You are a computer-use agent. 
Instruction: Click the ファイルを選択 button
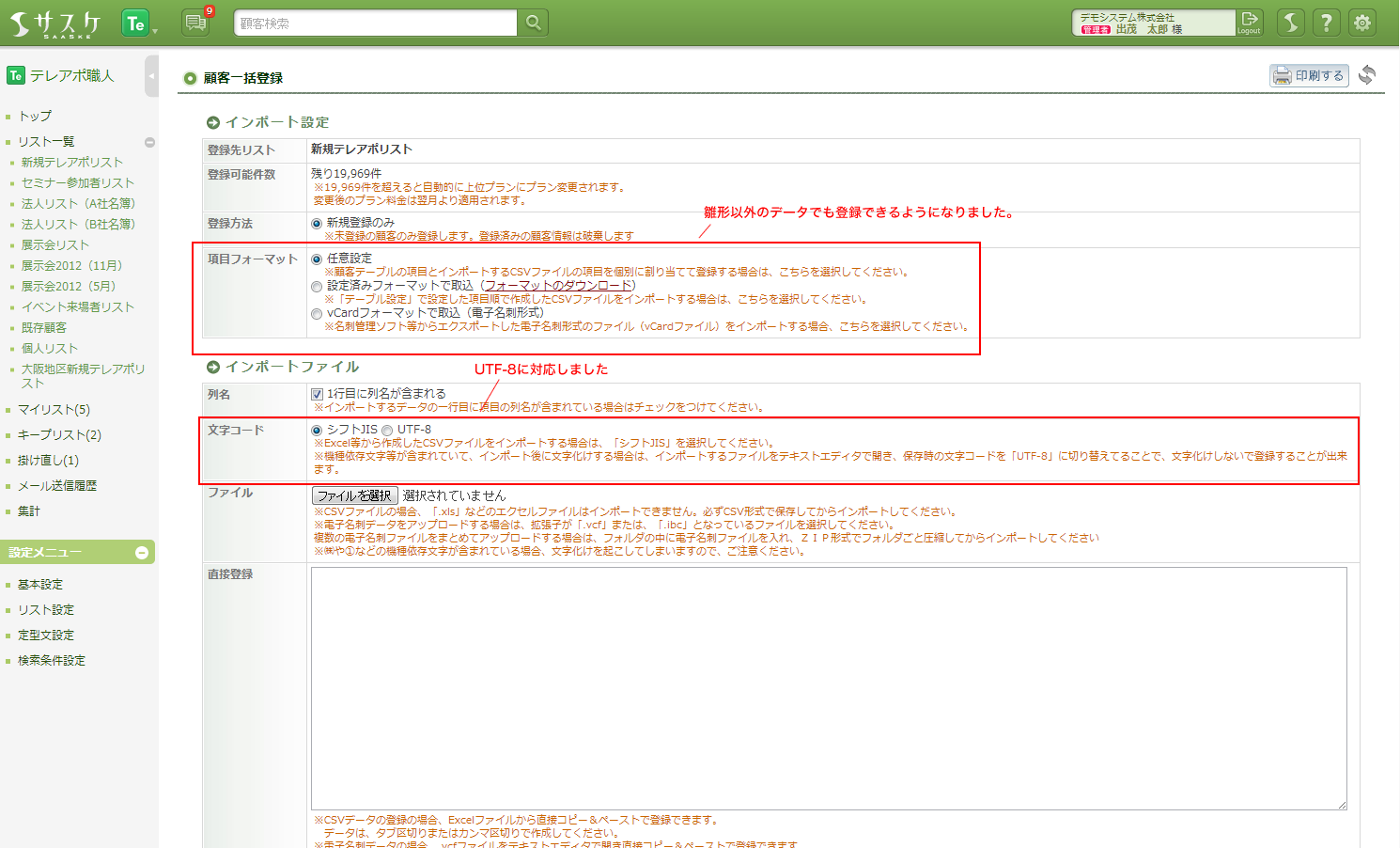point(354,495)
